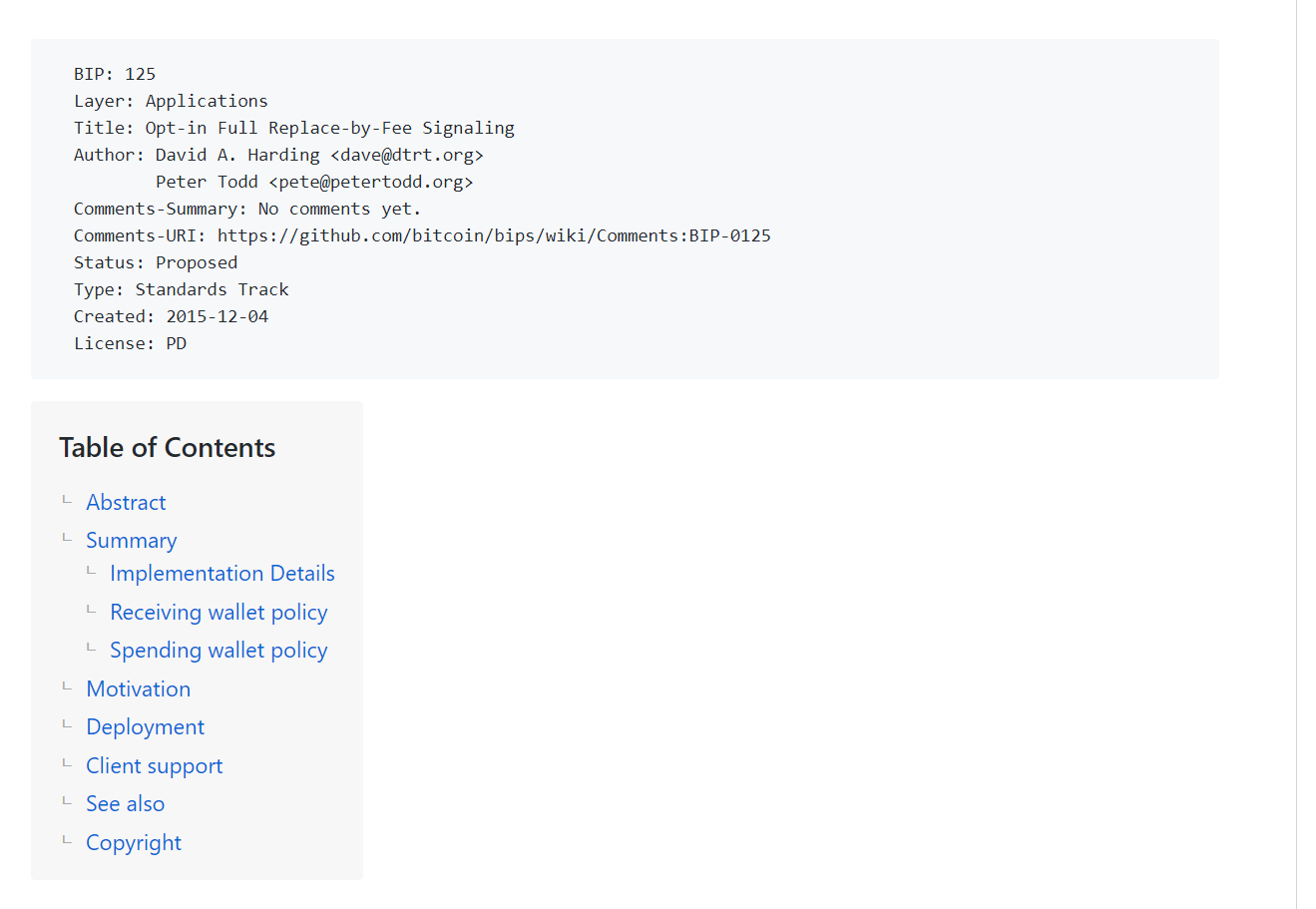Viewport: 1316px width, 909px height.
Task: Jump to the Motivation section
Action: click(138, 688)
